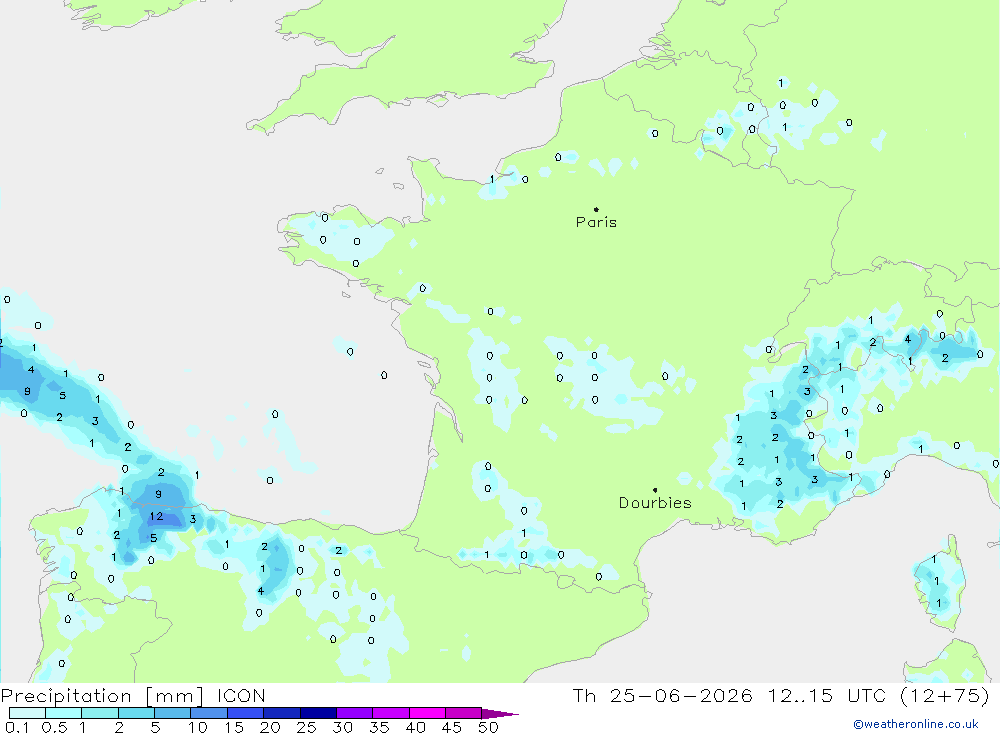Pick the 10–15 mm legend color swatch
1000x733 pixels.
[x=209, y=713]
